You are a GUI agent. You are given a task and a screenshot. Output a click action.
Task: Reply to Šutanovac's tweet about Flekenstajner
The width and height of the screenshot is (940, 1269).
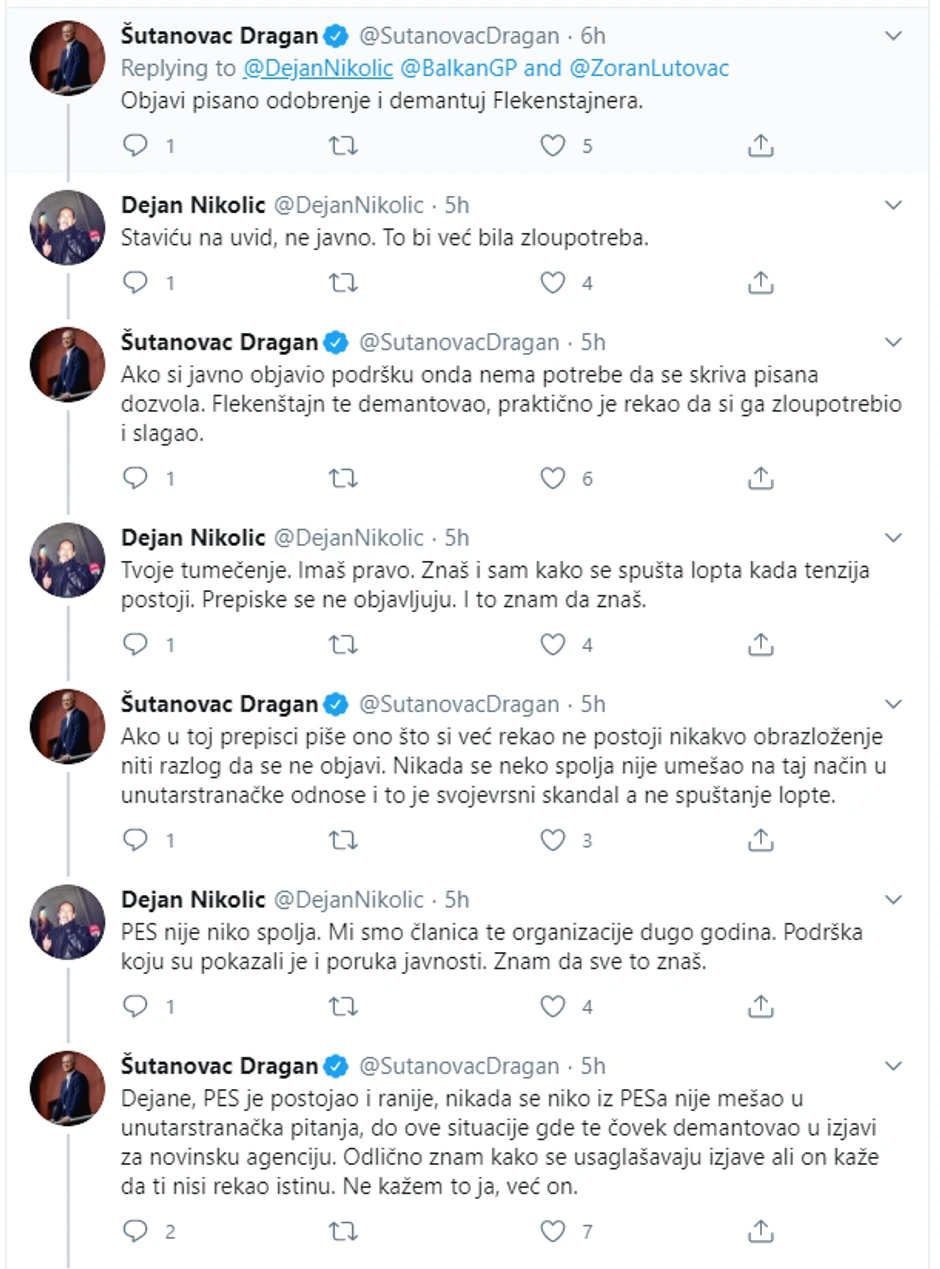click(x=136, y=146)
